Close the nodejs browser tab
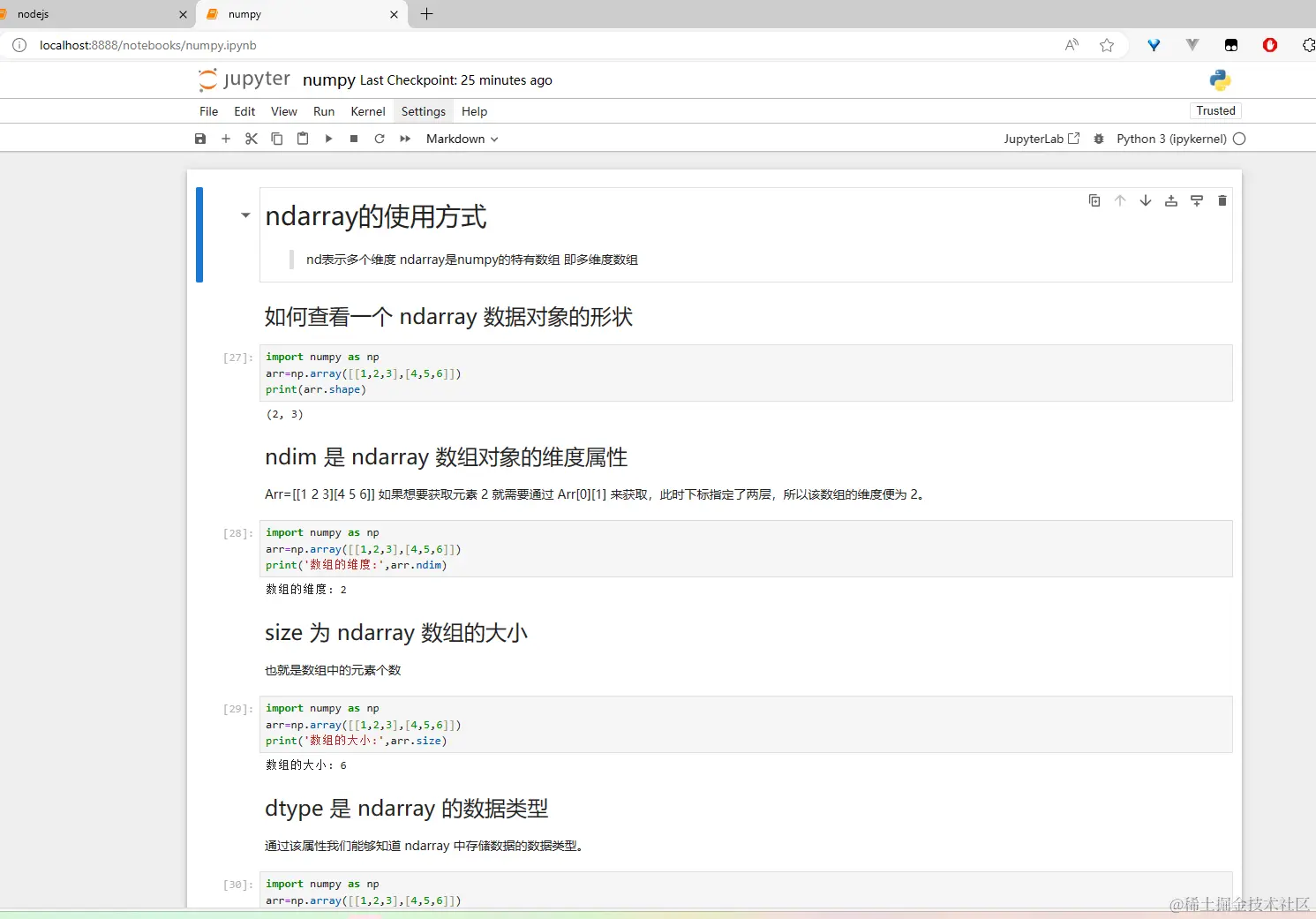 point(183,14)
